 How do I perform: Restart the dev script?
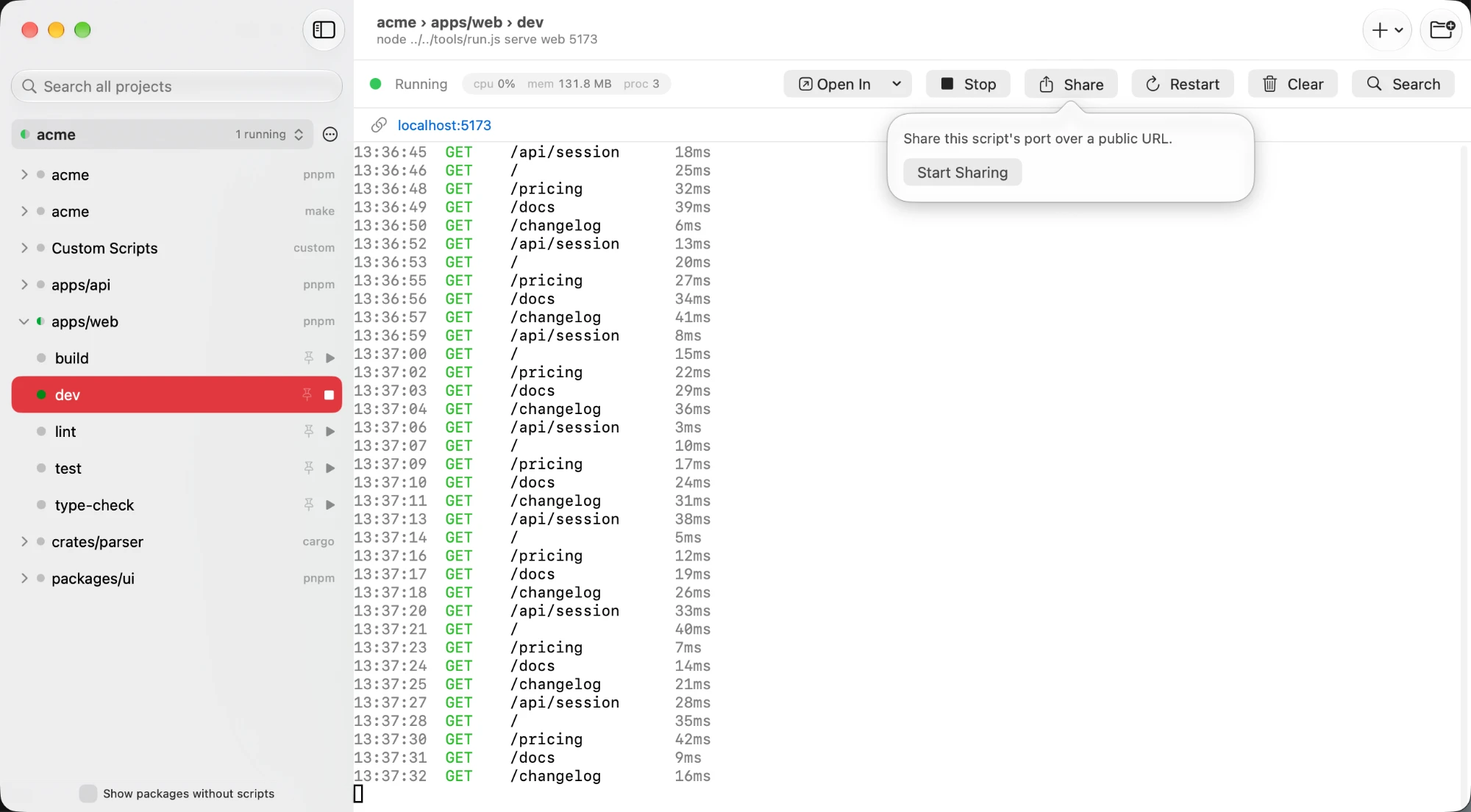[1183, 84]
